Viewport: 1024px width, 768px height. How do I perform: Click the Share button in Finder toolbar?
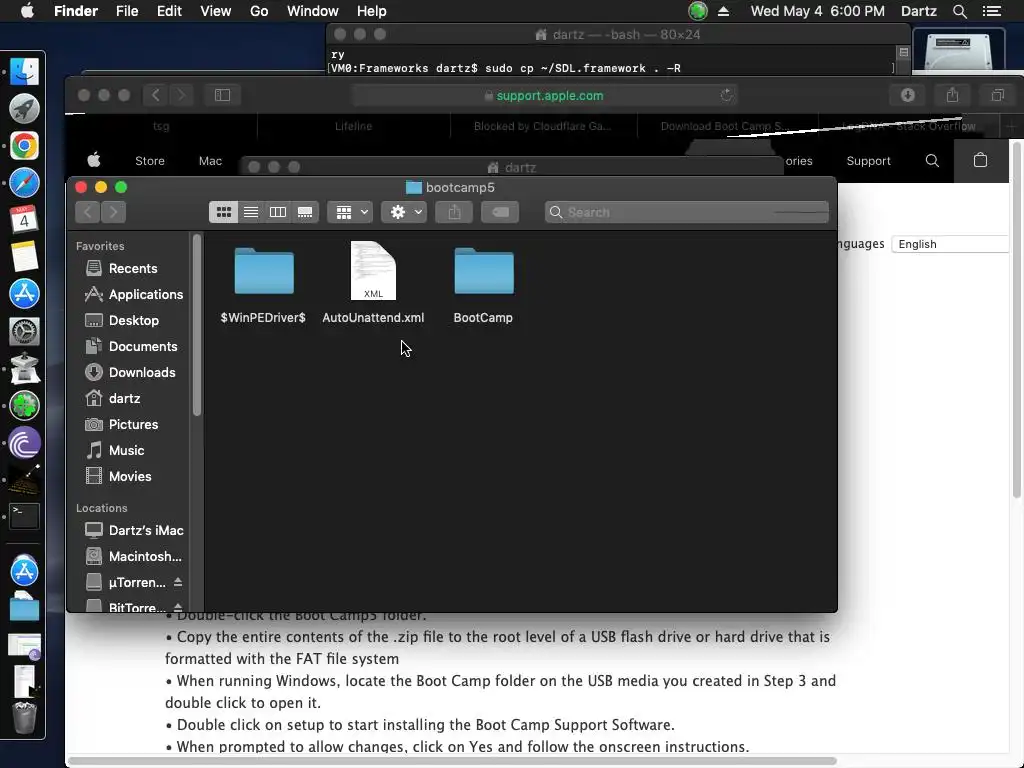[x=454, y=212]
